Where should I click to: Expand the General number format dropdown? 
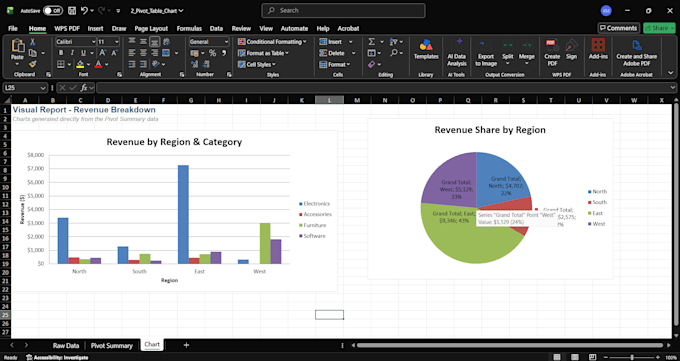tap(209, 42)
